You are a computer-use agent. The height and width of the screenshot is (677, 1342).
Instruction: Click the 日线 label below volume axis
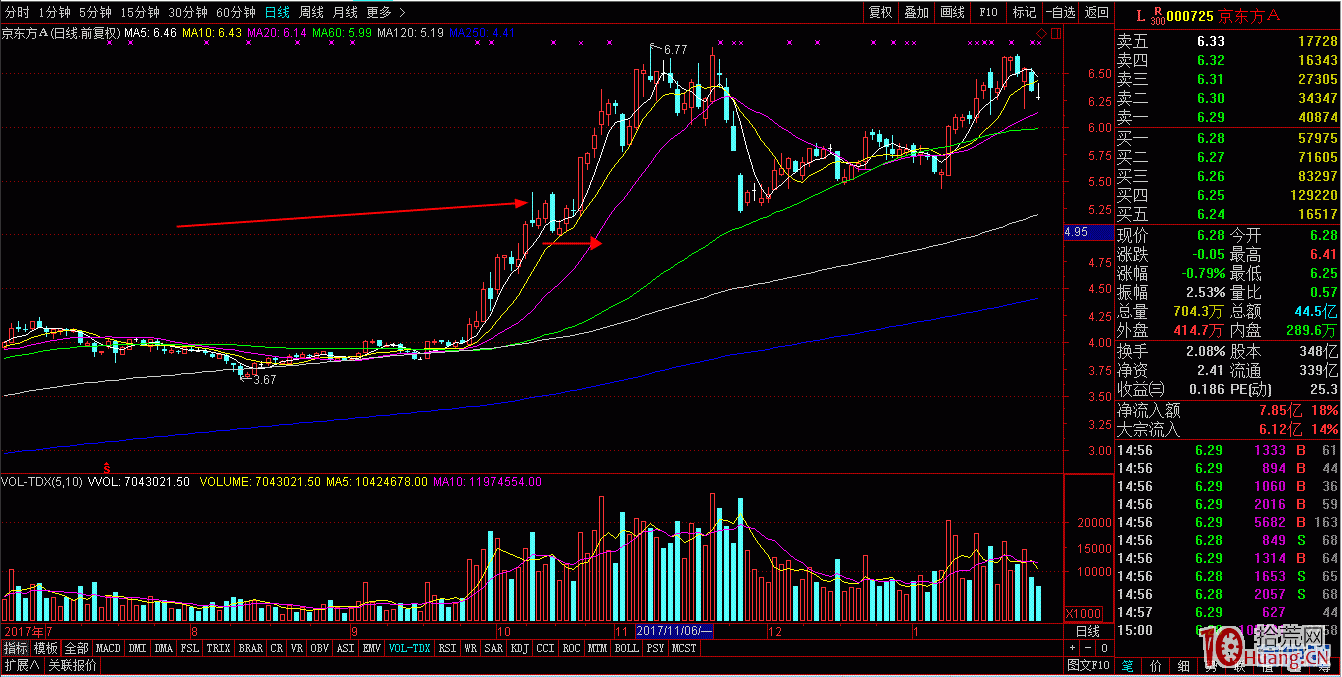pyautogui.click(x=1088, y=631)
